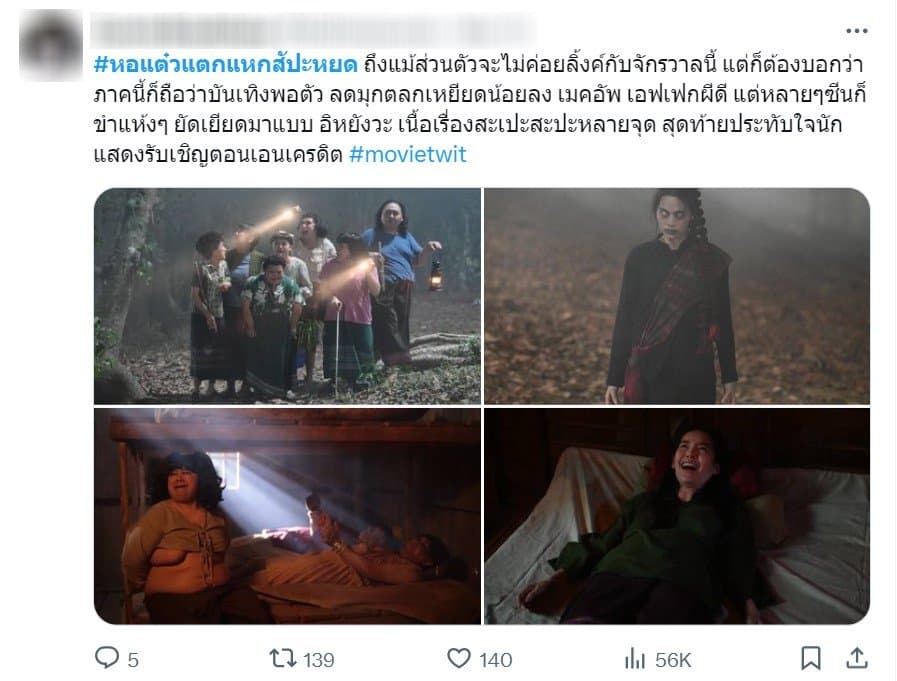Click the tweet body text
Image resolution: width=897 pixels, height=681 pixels.
click(x=481, y=109)
